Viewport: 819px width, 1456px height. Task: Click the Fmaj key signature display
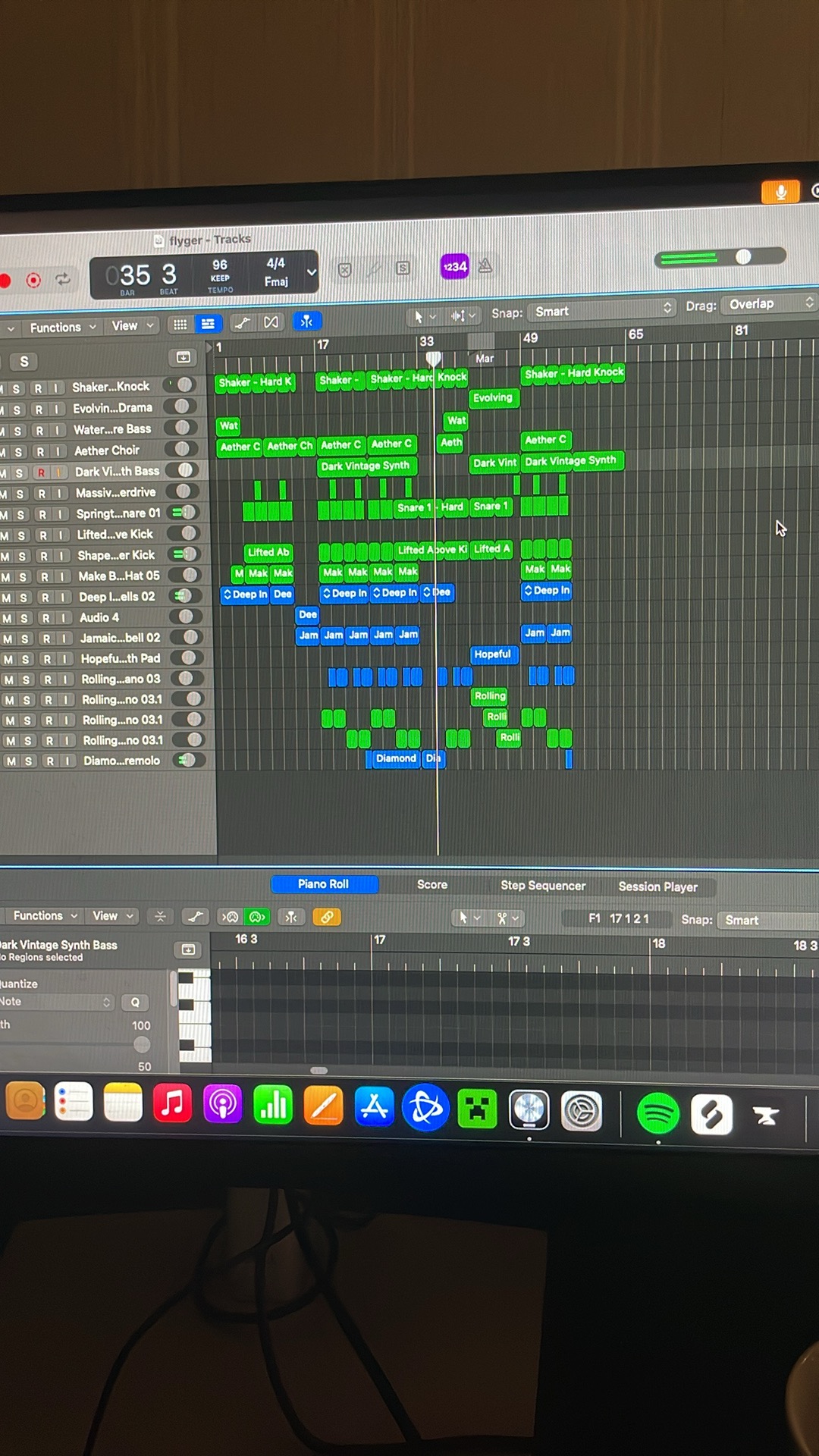point(276,281)
